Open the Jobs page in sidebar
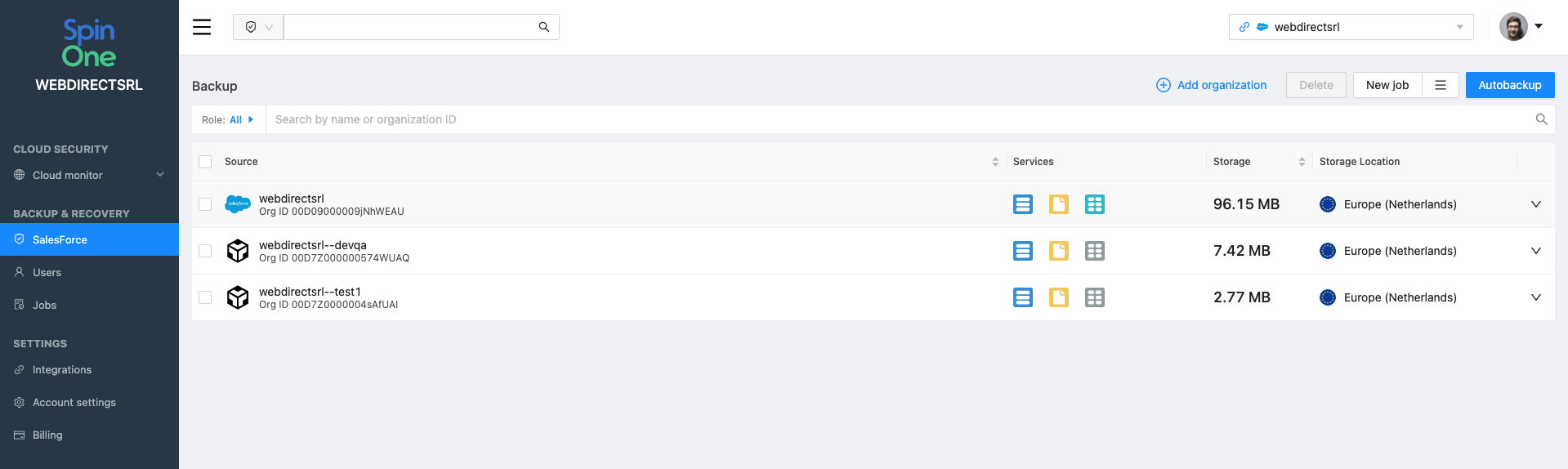The image size is (1568, 469). point(44,305)
